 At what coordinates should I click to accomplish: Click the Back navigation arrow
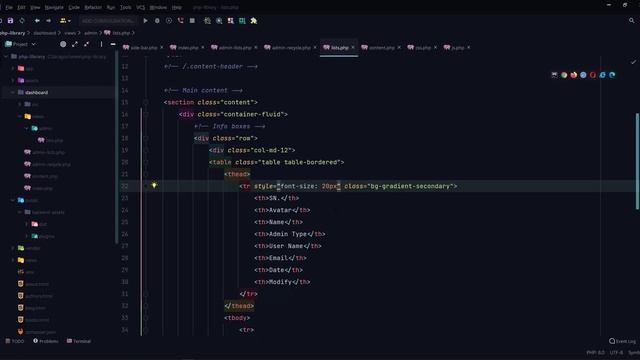[x=37, y=20]
